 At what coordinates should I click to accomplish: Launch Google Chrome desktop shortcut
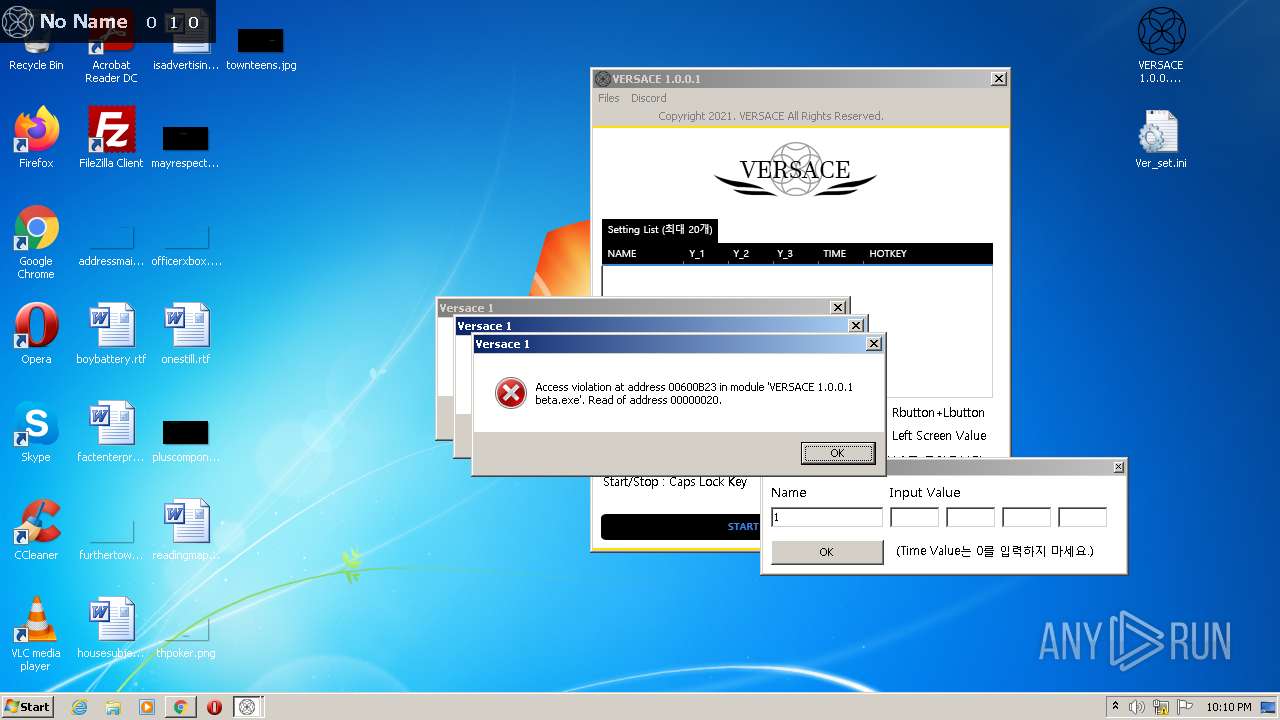coord(36,243)
